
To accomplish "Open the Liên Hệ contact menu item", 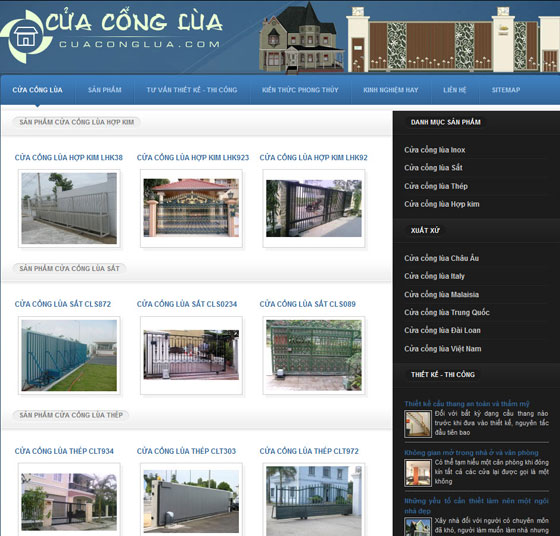I will click(x=455, y=90).
